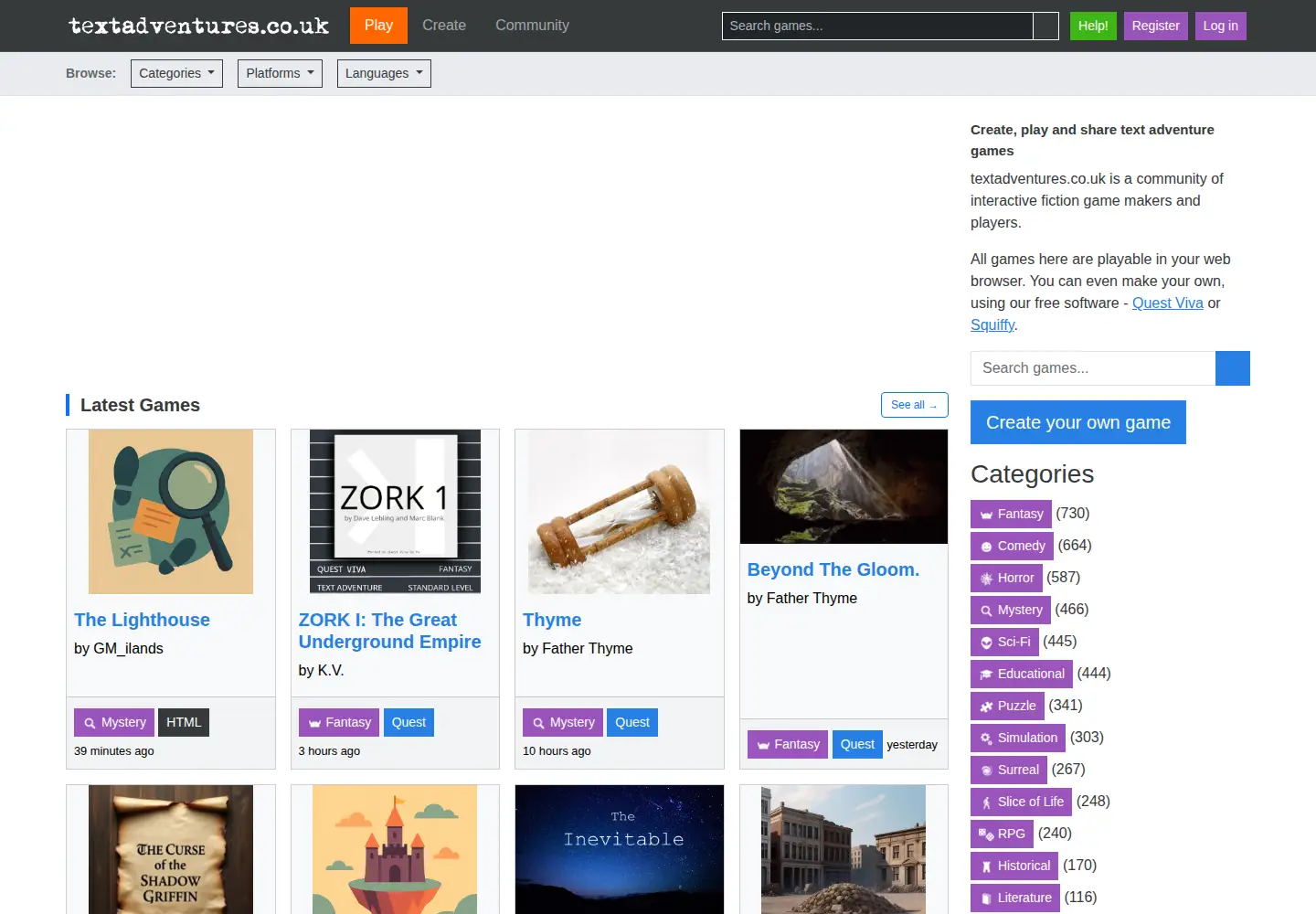1316x914 pixels.
Task: Focus the sidebar Search games field
Action: coord(1093,368)
